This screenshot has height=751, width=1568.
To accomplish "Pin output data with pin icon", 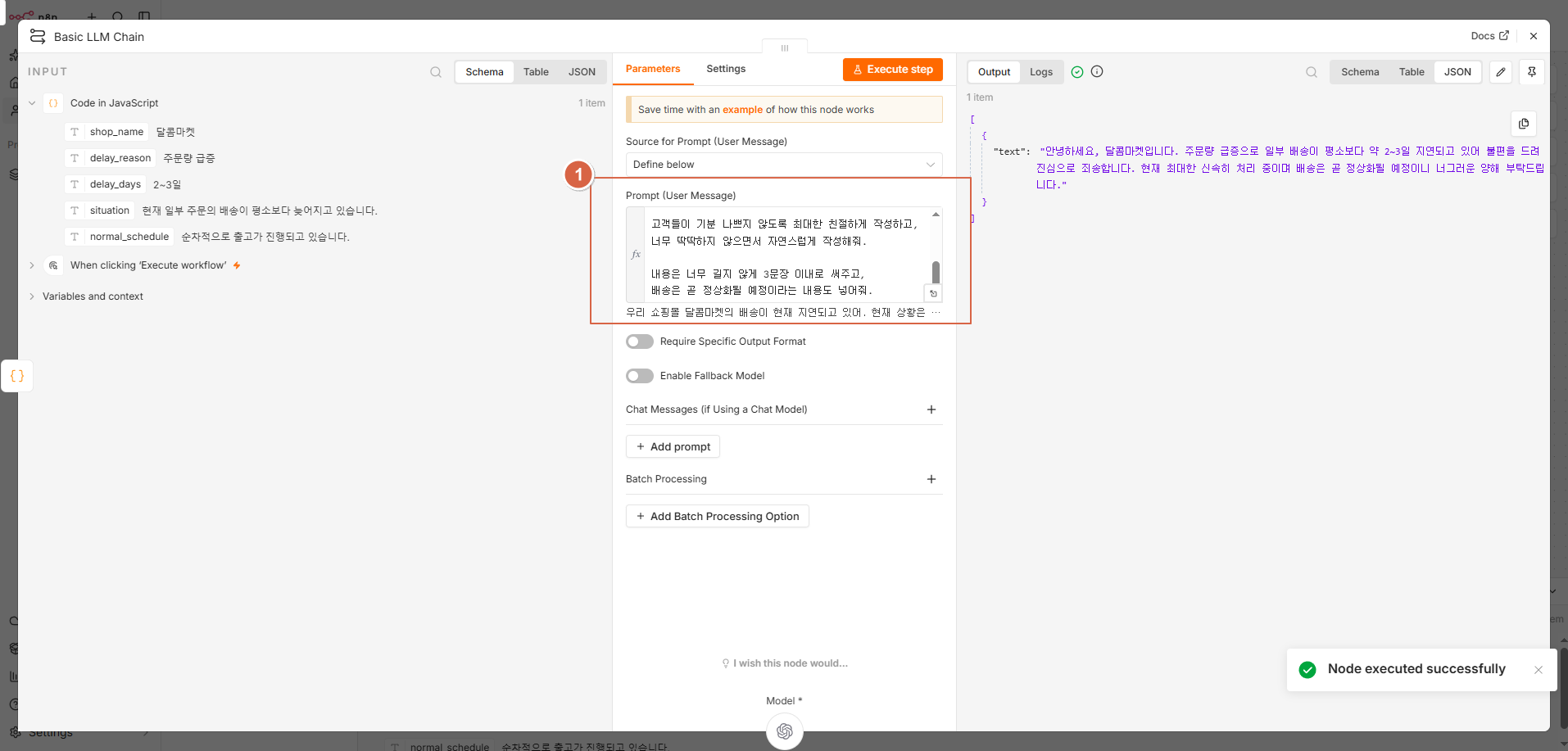I will click(x=1532, y=72).
